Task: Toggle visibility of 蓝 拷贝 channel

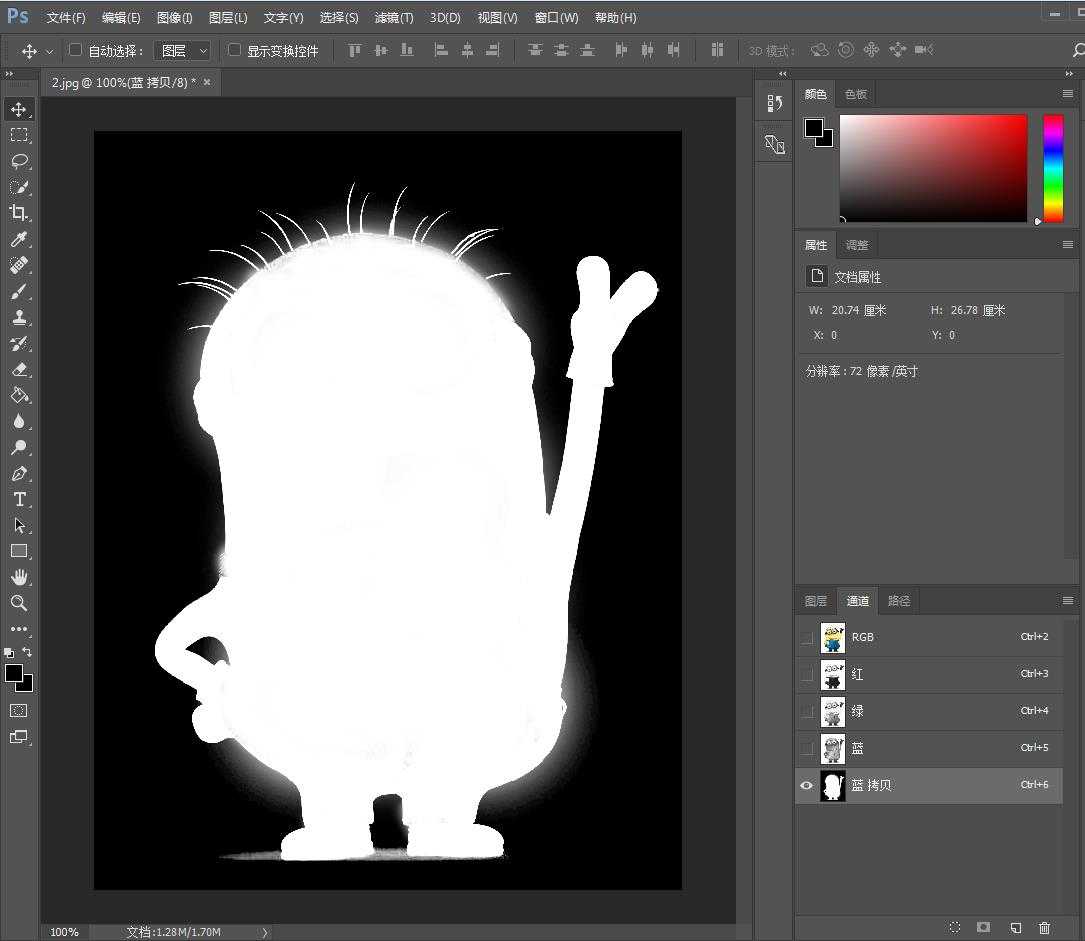Action: [x=806, y=785]
